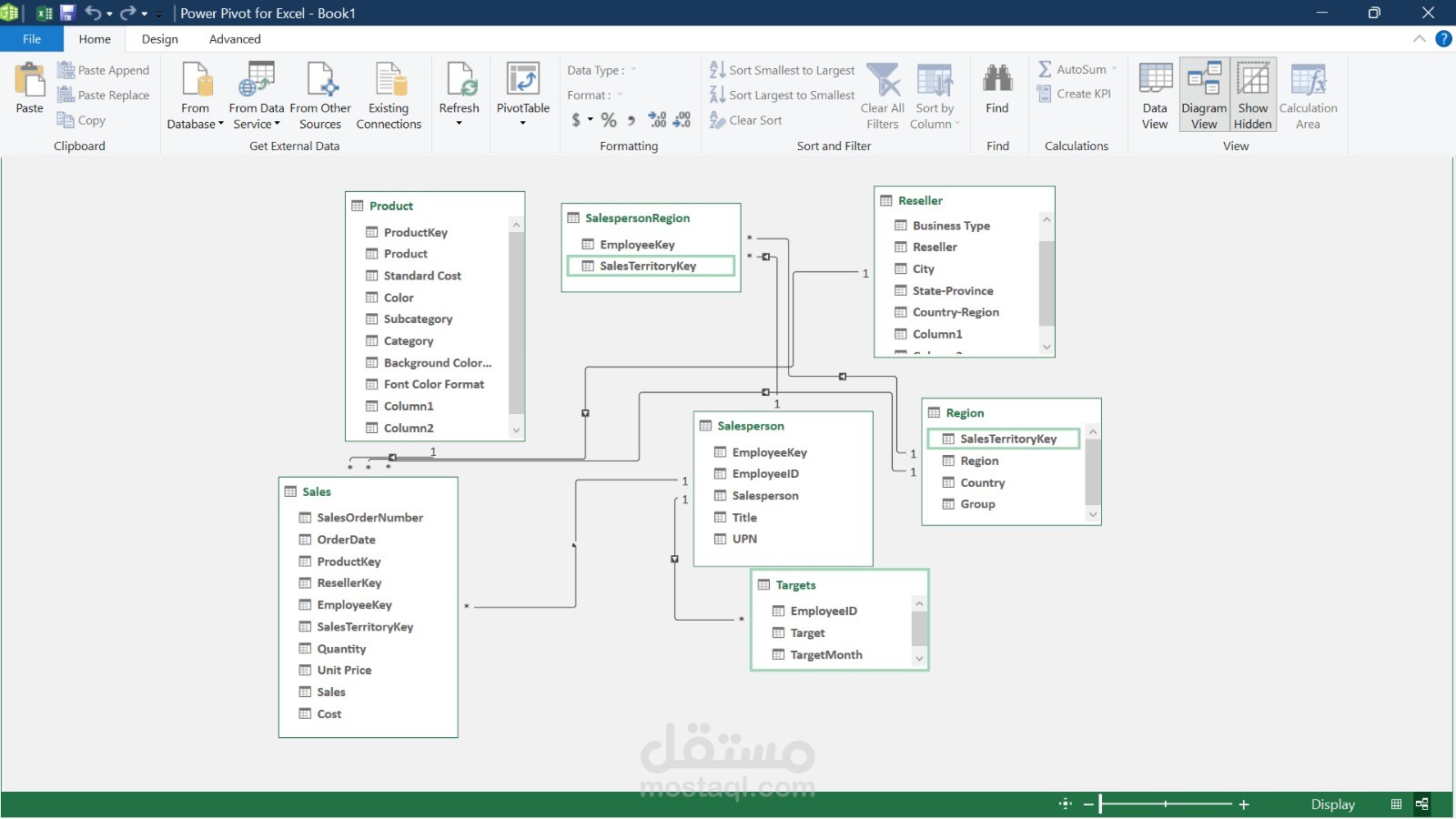Click zoom in plus in status bar
1456x819 pixels.
[1244, 804]
